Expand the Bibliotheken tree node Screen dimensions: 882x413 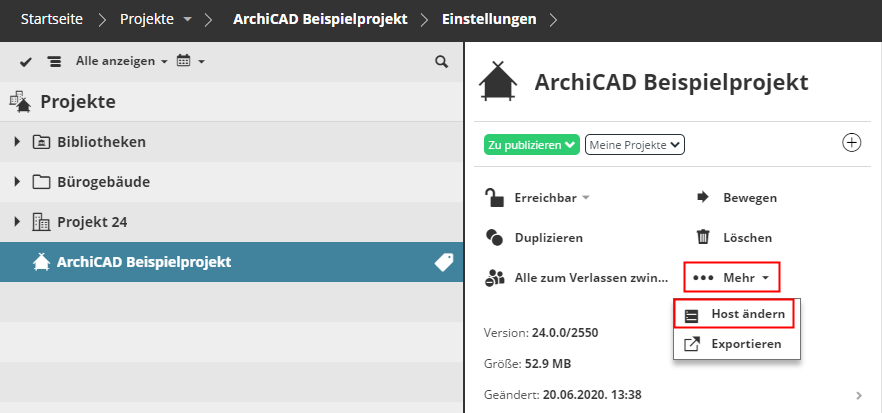pos(17,142)
